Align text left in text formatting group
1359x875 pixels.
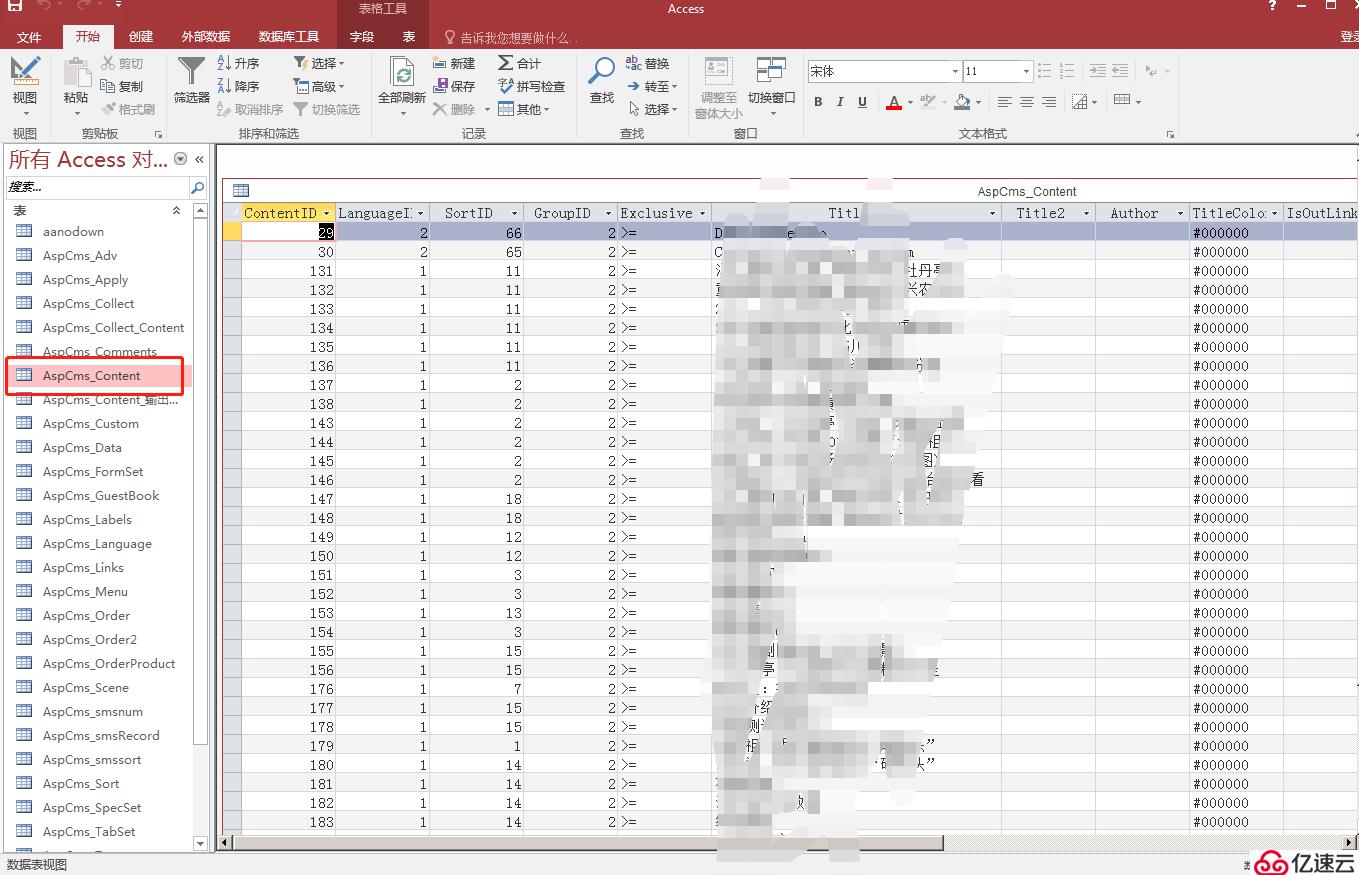pos(1005,102)
